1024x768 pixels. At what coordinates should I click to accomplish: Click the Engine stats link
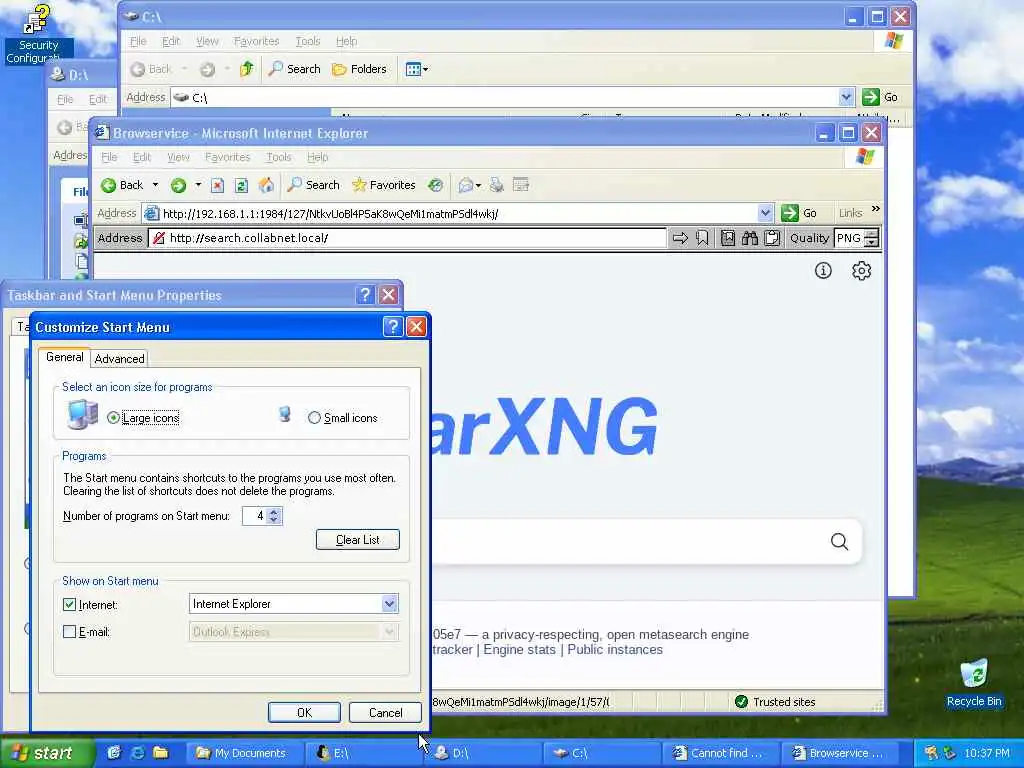click(x=519, y=650)
